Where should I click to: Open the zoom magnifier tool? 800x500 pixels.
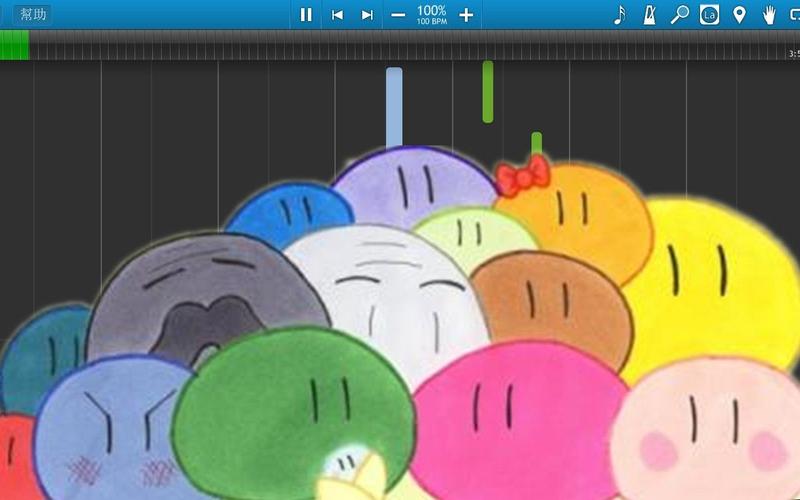point(679,15)
